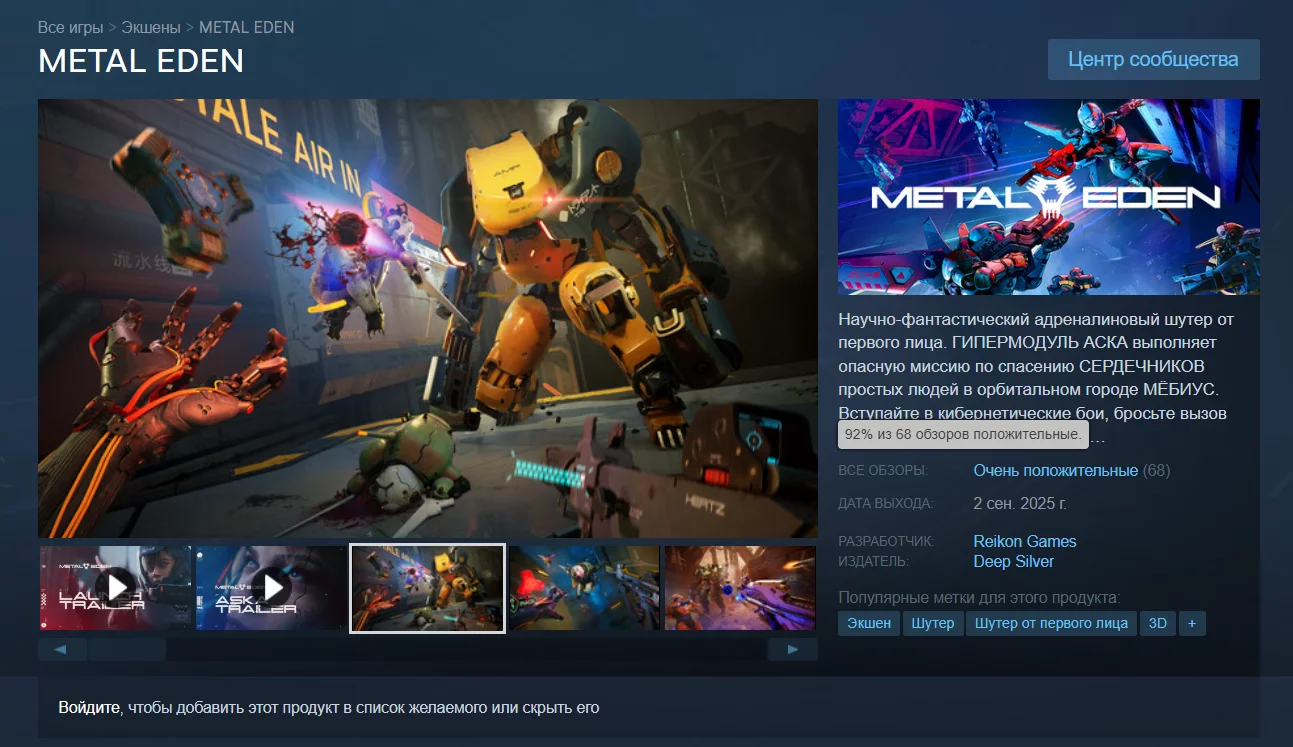The width and height of the screenshot is (1293, 747).
Task: Add a tag with the plus button
Action: point(1192,623)
